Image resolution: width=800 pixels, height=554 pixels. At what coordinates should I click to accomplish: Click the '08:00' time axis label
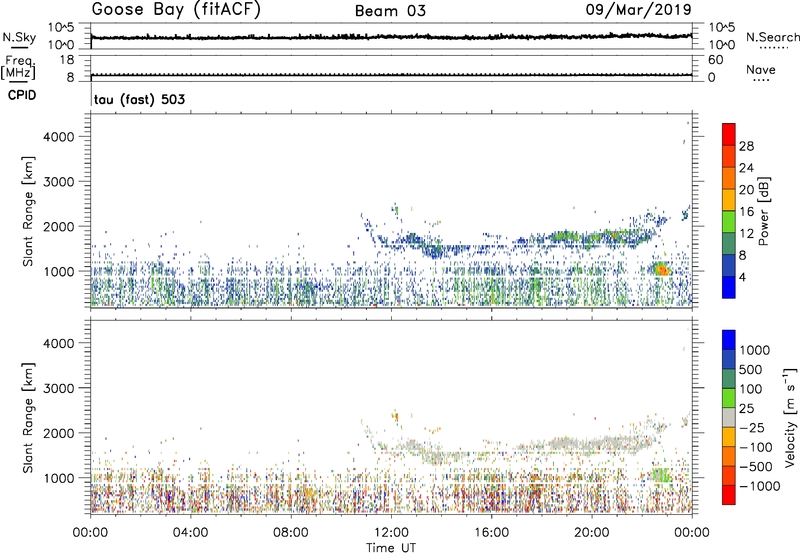point(291,533)
